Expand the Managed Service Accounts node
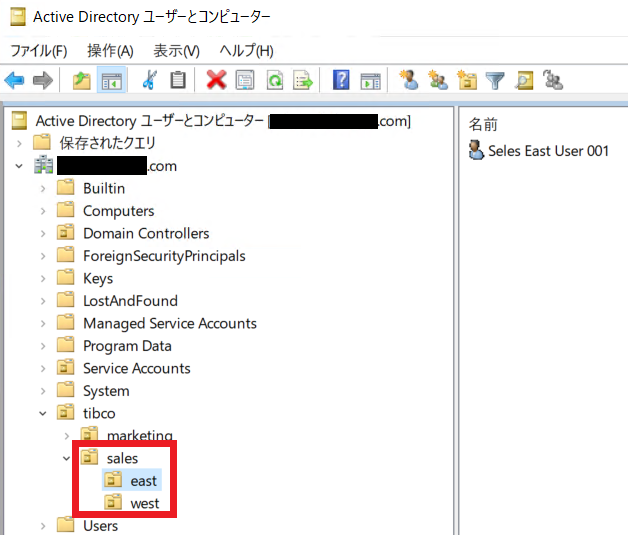 coord(43,323)
